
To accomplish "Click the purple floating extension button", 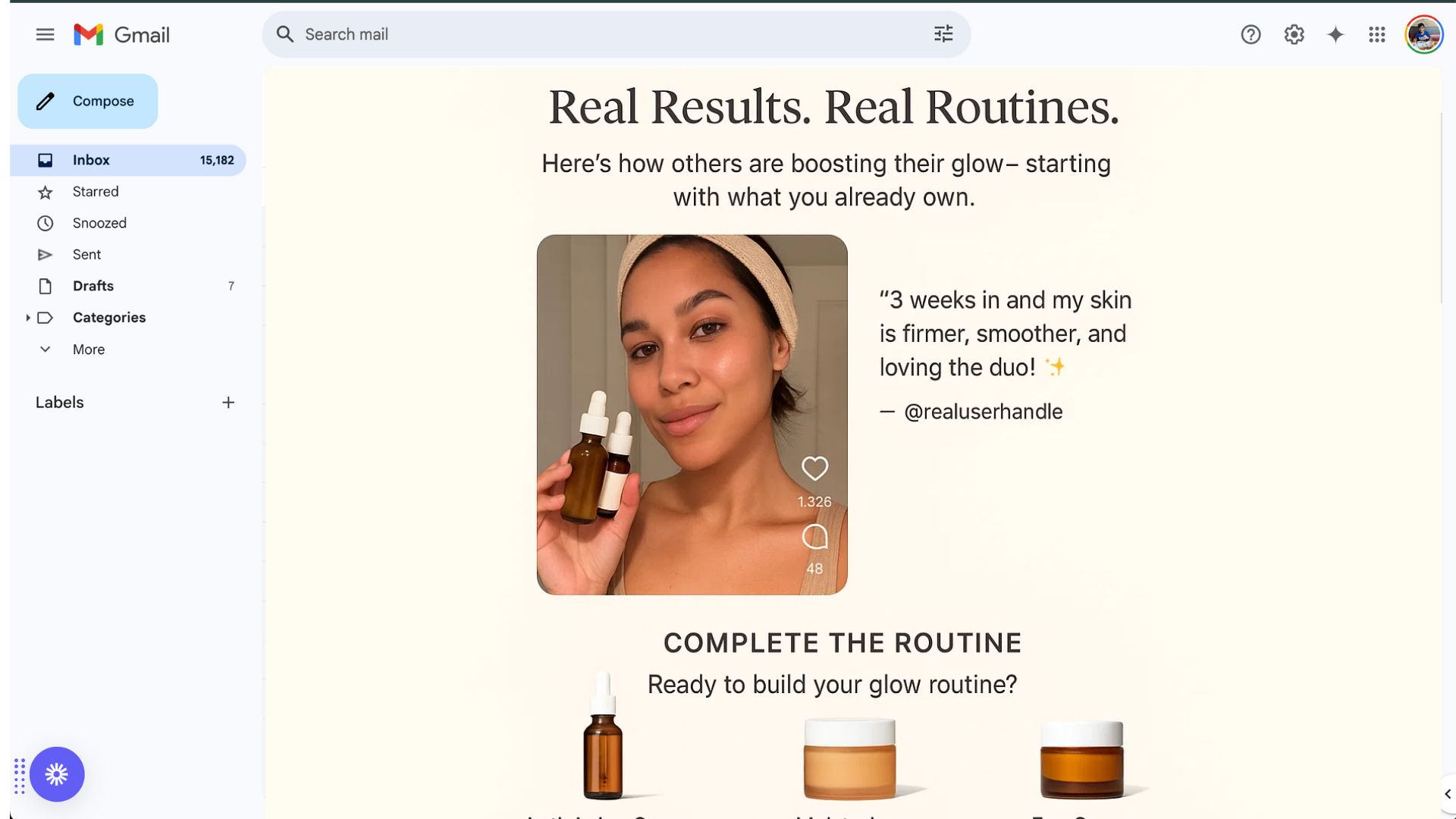I will click(x=57, y=774).
